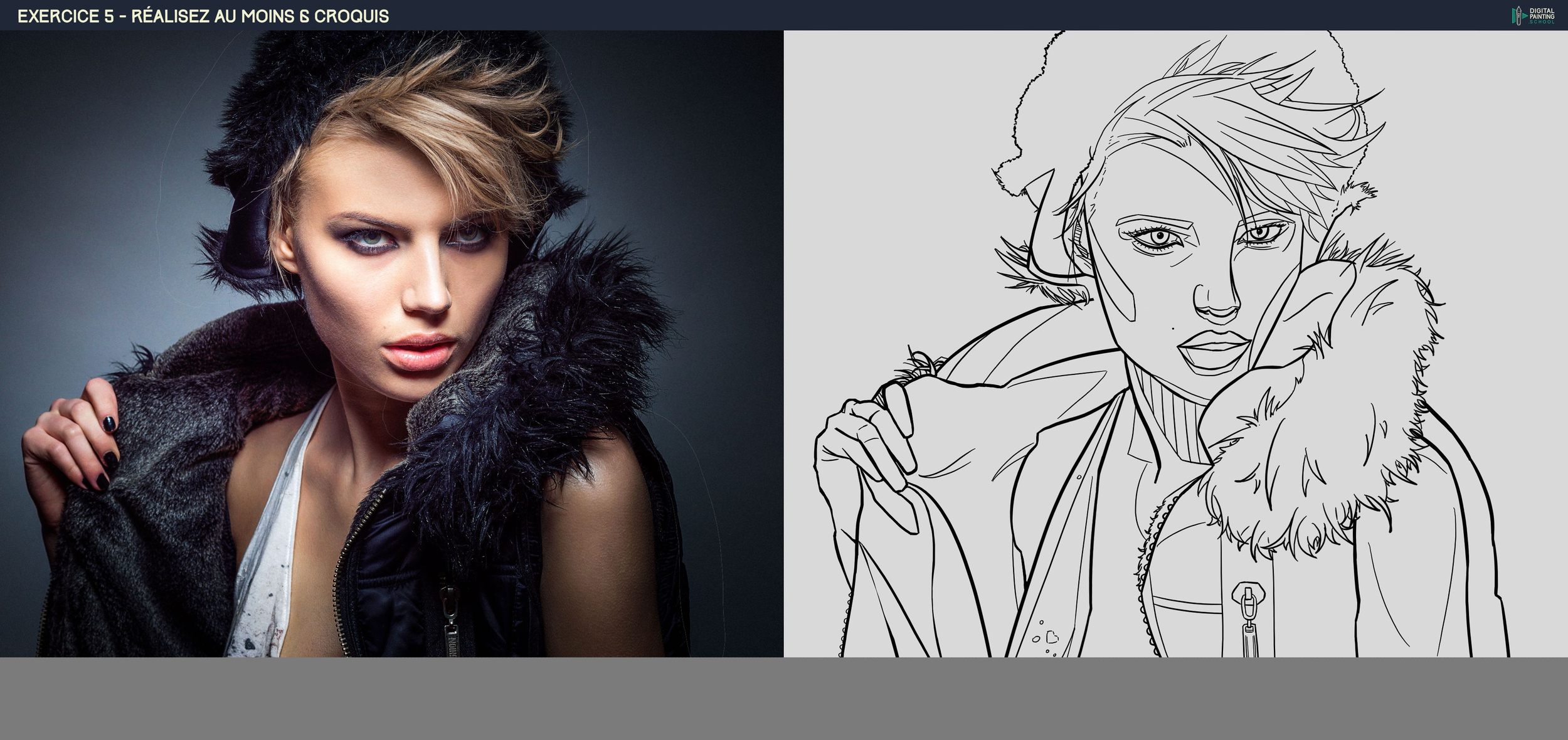Click the small heart stain on sketched jacket
The width and height of the screenshot is (1568, 740).
click(x=1052, y=637)
